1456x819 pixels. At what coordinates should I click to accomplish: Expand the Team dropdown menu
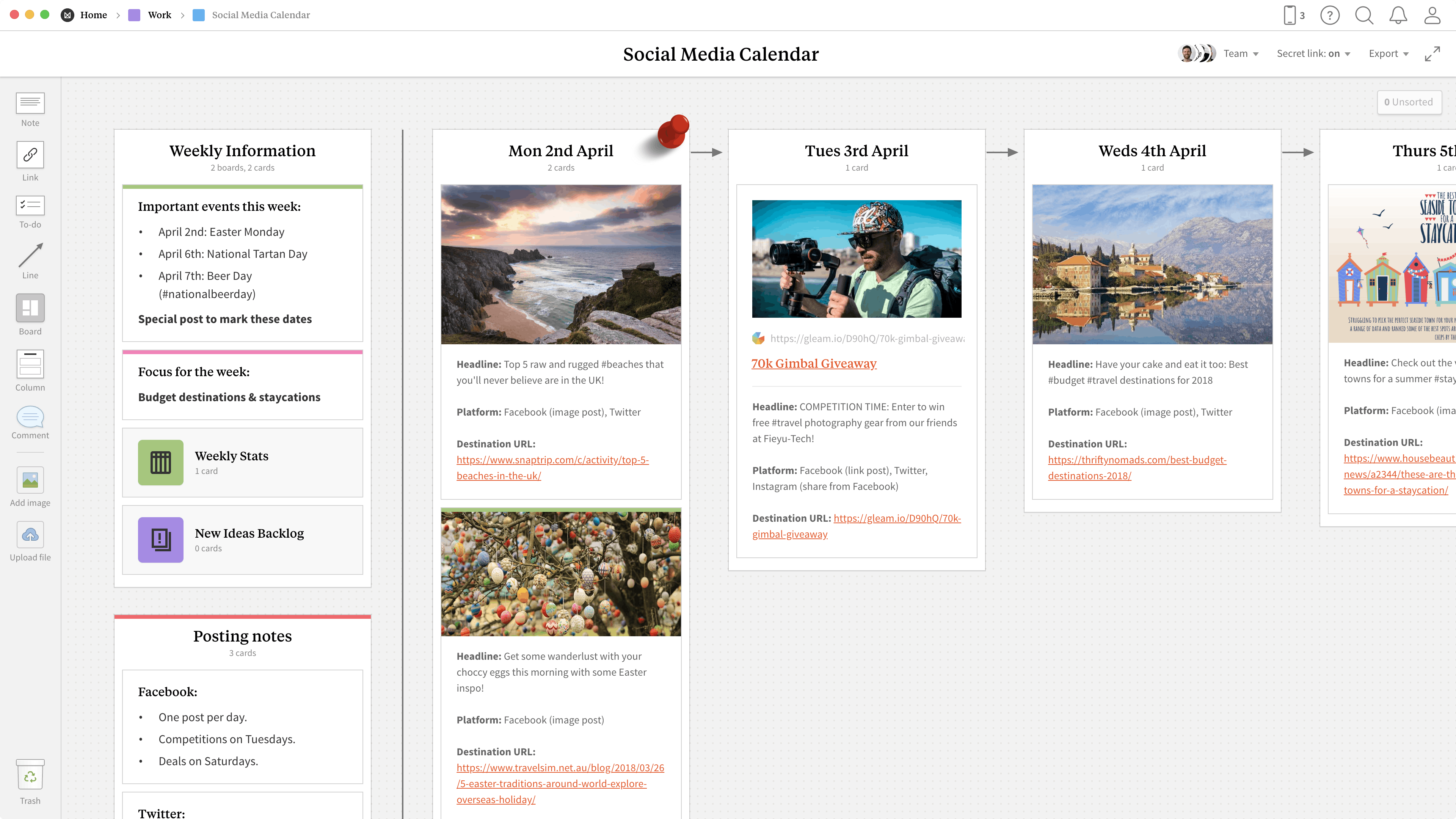[x=1240, y=54]
